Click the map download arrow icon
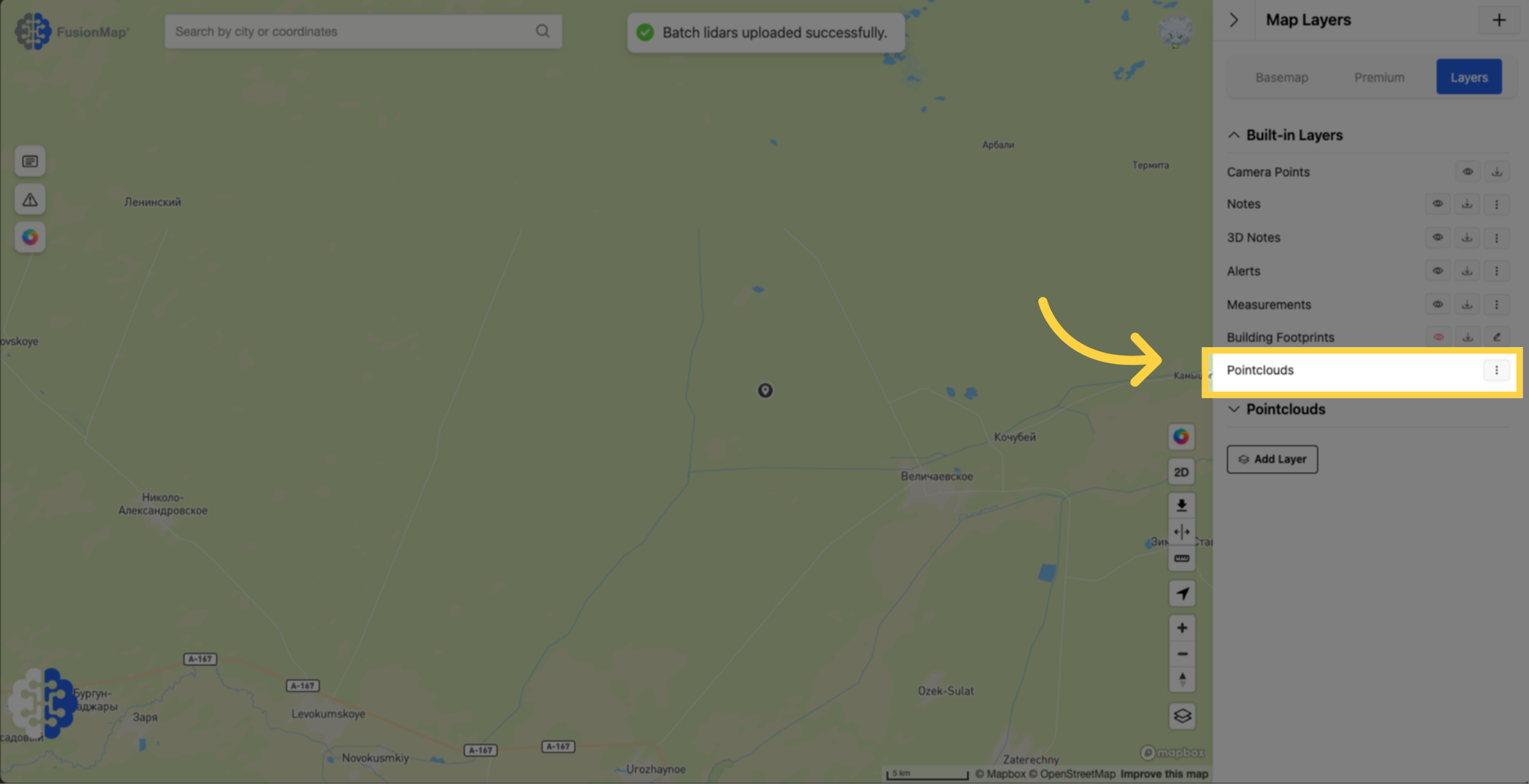Screen dimensions: 1529x784 [1181, 506]
